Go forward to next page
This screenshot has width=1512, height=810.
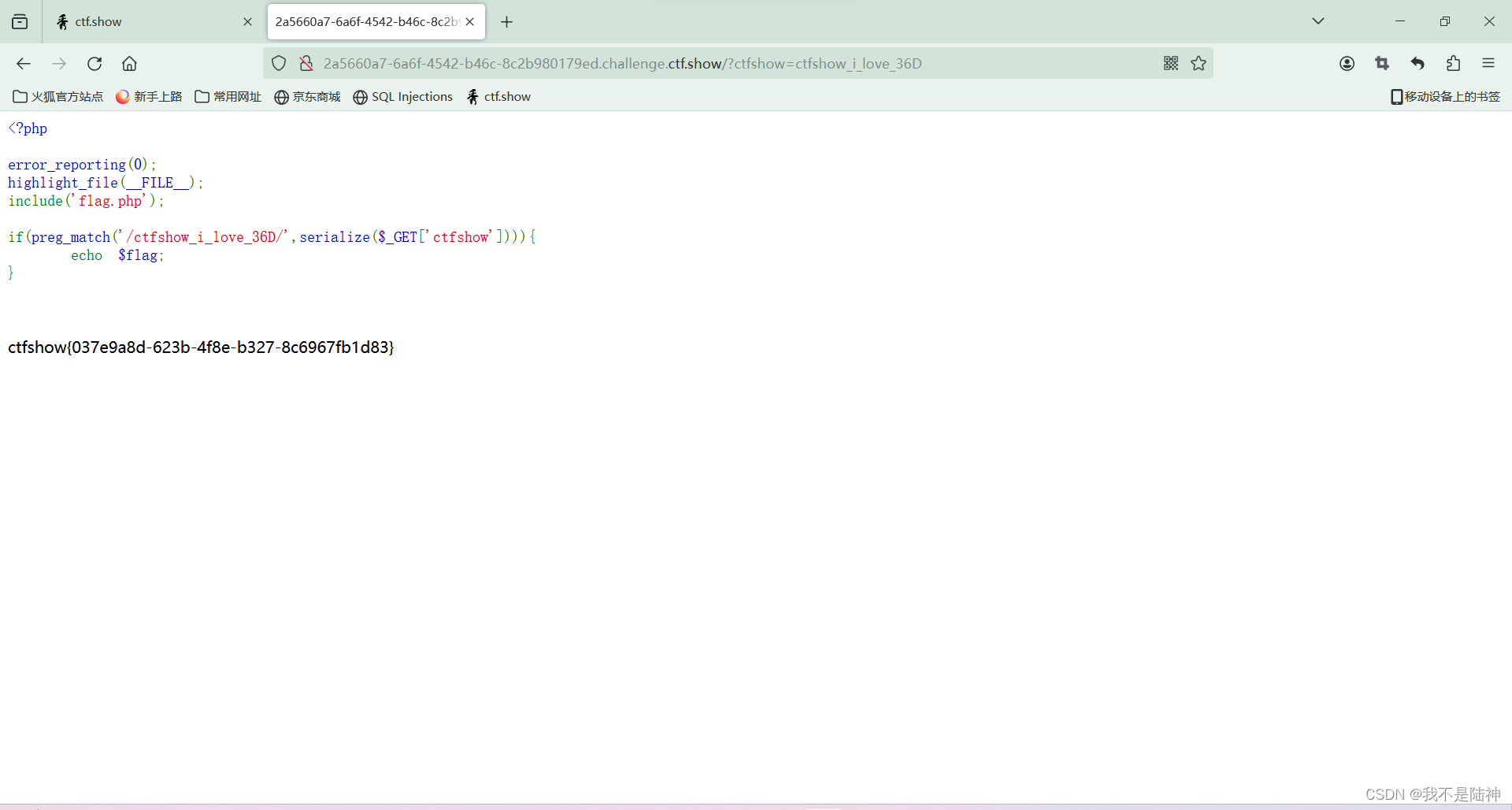pyautogui.click(x=59, y=64)
